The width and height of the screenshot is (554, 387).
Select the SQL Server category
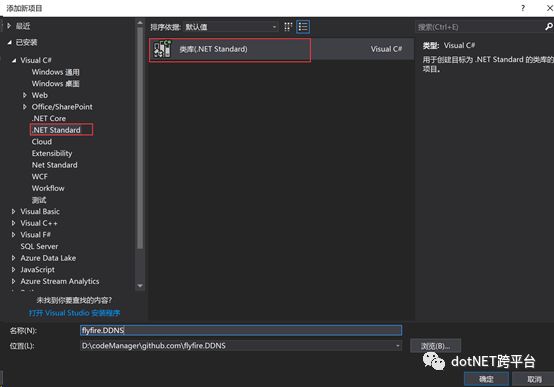pyautogui.click(x=39, y=246)
